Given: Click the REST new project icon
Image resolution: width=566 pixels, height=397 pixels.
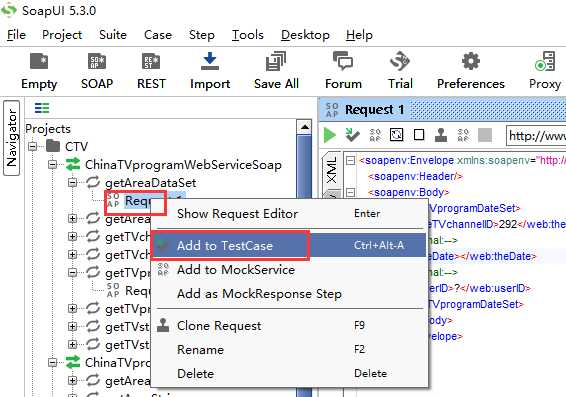Looking at the screenshot, I should coord(151,61).
